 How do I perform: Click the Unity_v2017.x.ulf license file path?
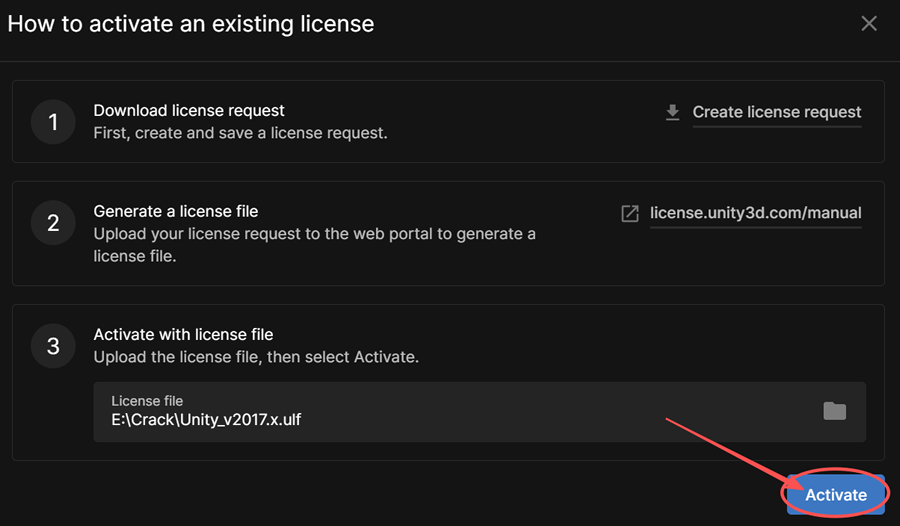(x=206, y=420)
